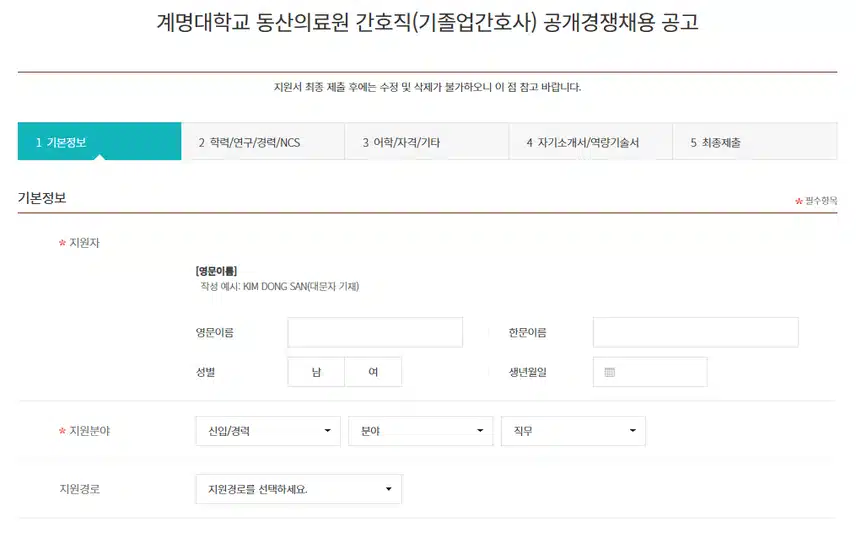The width and height of the screenshot is (856, 538).
Task: Open the 신입/경력 dropdown
Action: 268,431
